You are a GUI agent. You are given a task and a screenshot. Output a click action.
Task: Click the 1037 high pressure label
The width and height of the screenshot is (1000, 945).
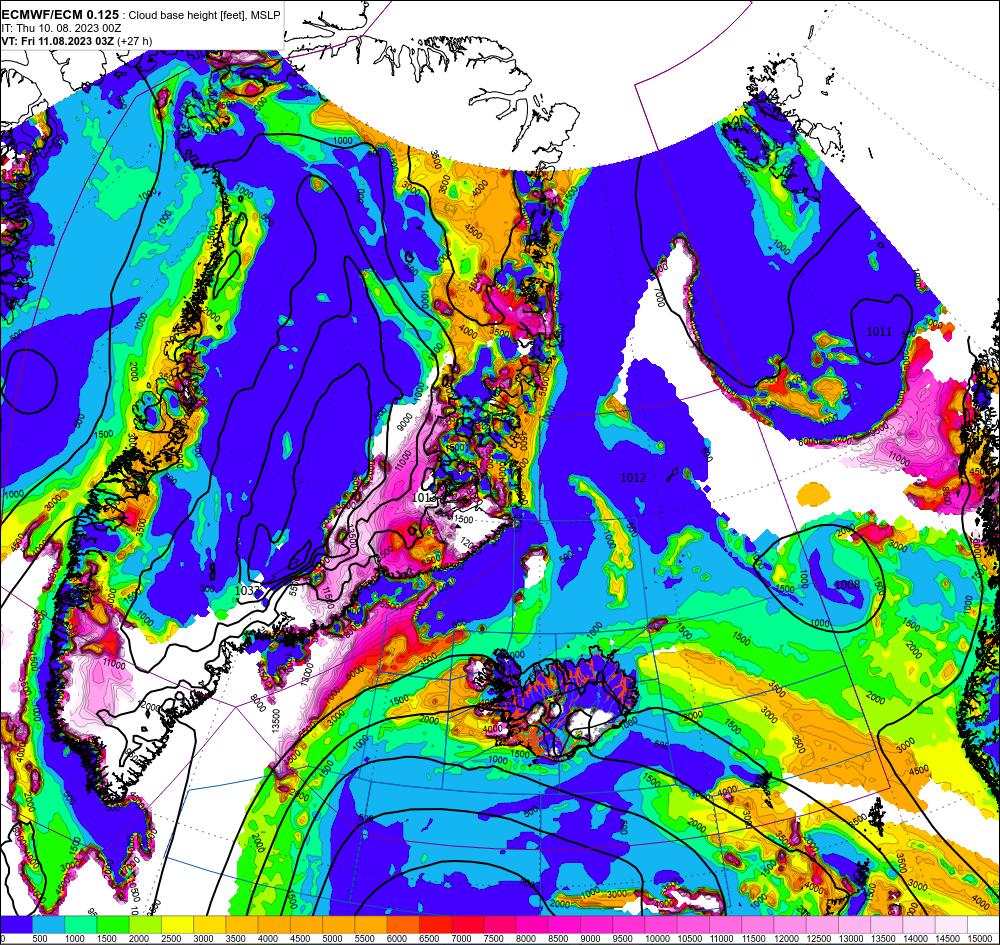pyautogui.click(x=247, y=590)
